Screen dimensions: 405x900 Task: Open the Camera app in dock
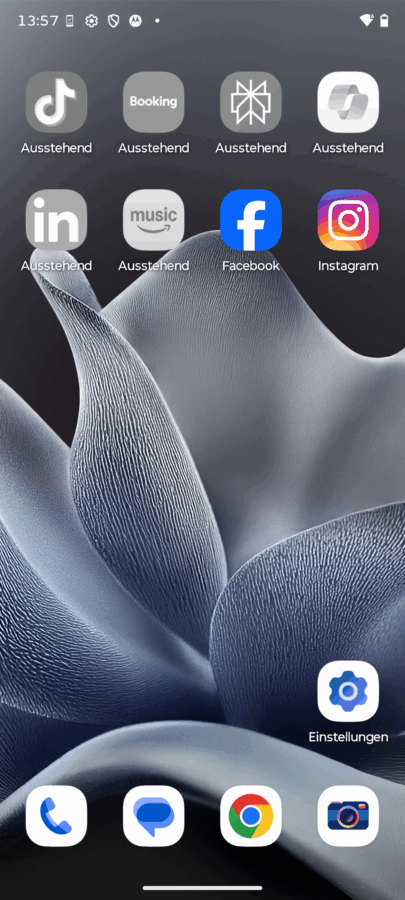pyautogui.click(x=348, y=816)
